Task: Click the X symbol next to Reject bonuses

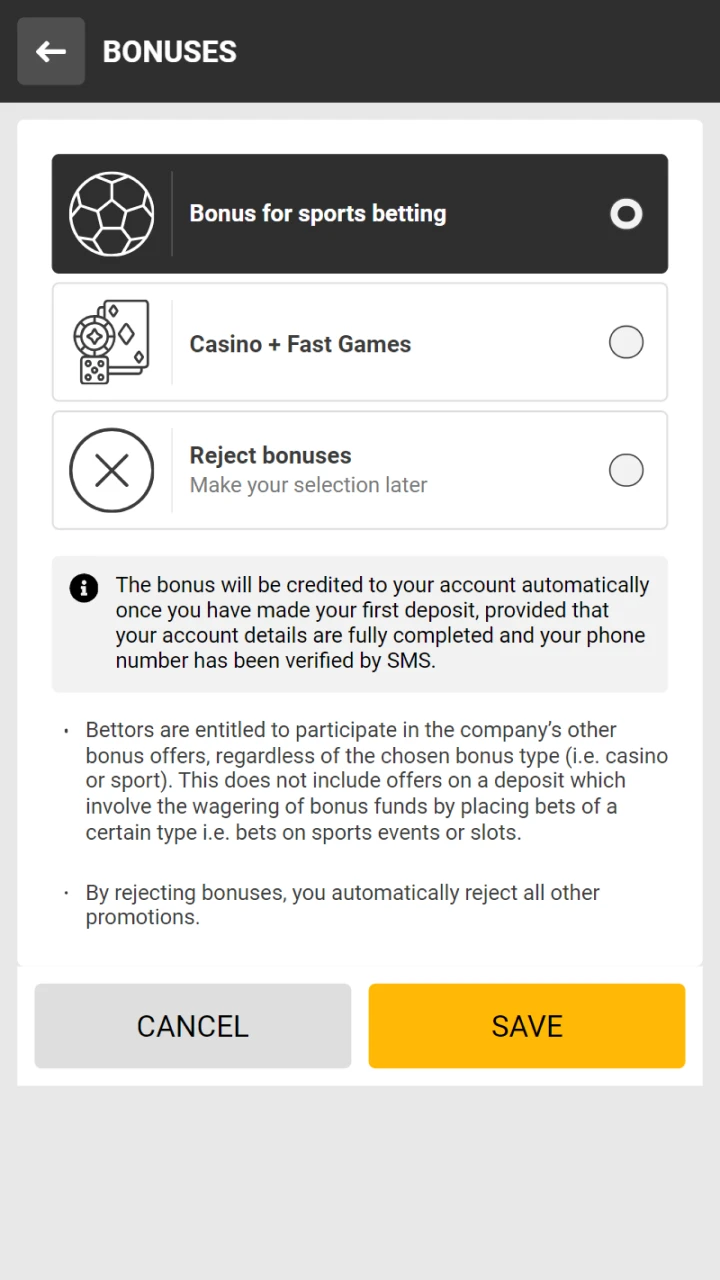Action: pyautogui.click(x=112, y=470)
